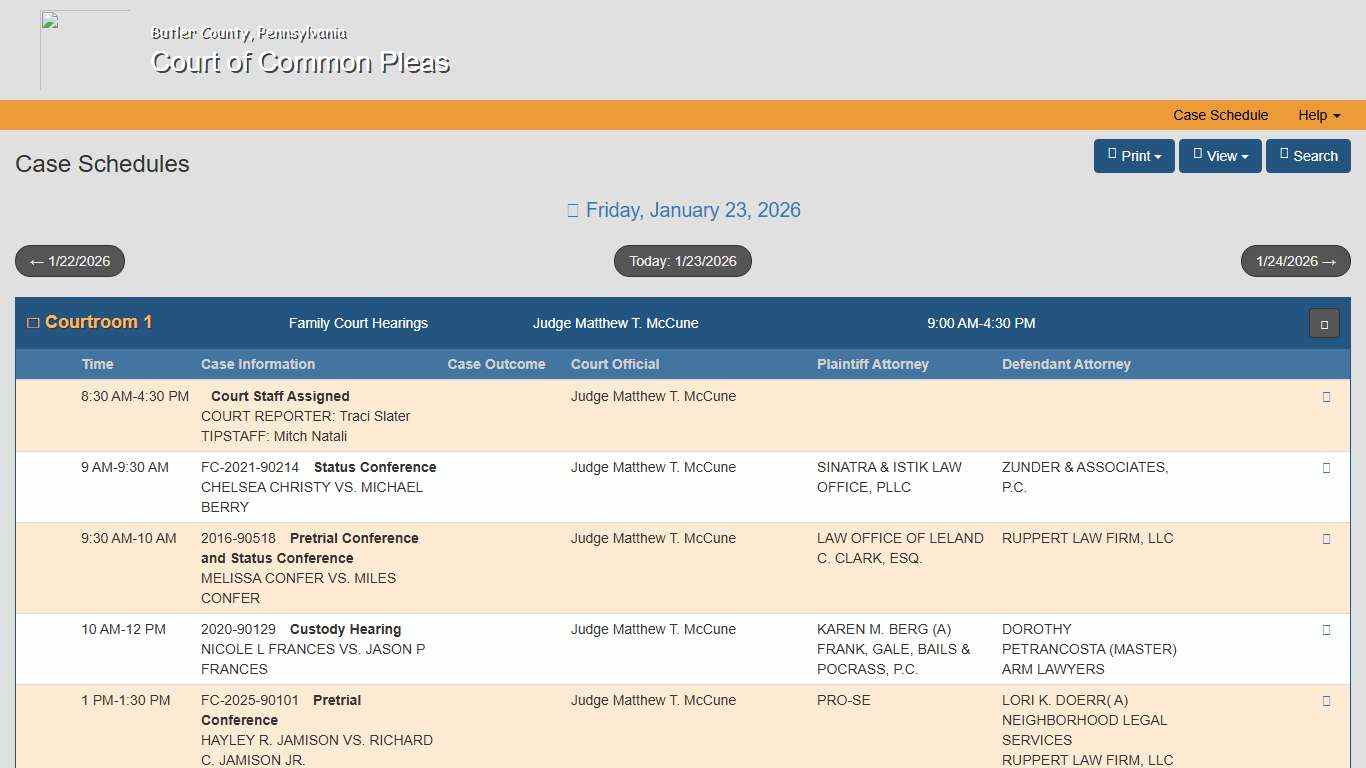
Task: Click the icon on FC-2025-90101 pretrial row
Action: pos(1326,700)
